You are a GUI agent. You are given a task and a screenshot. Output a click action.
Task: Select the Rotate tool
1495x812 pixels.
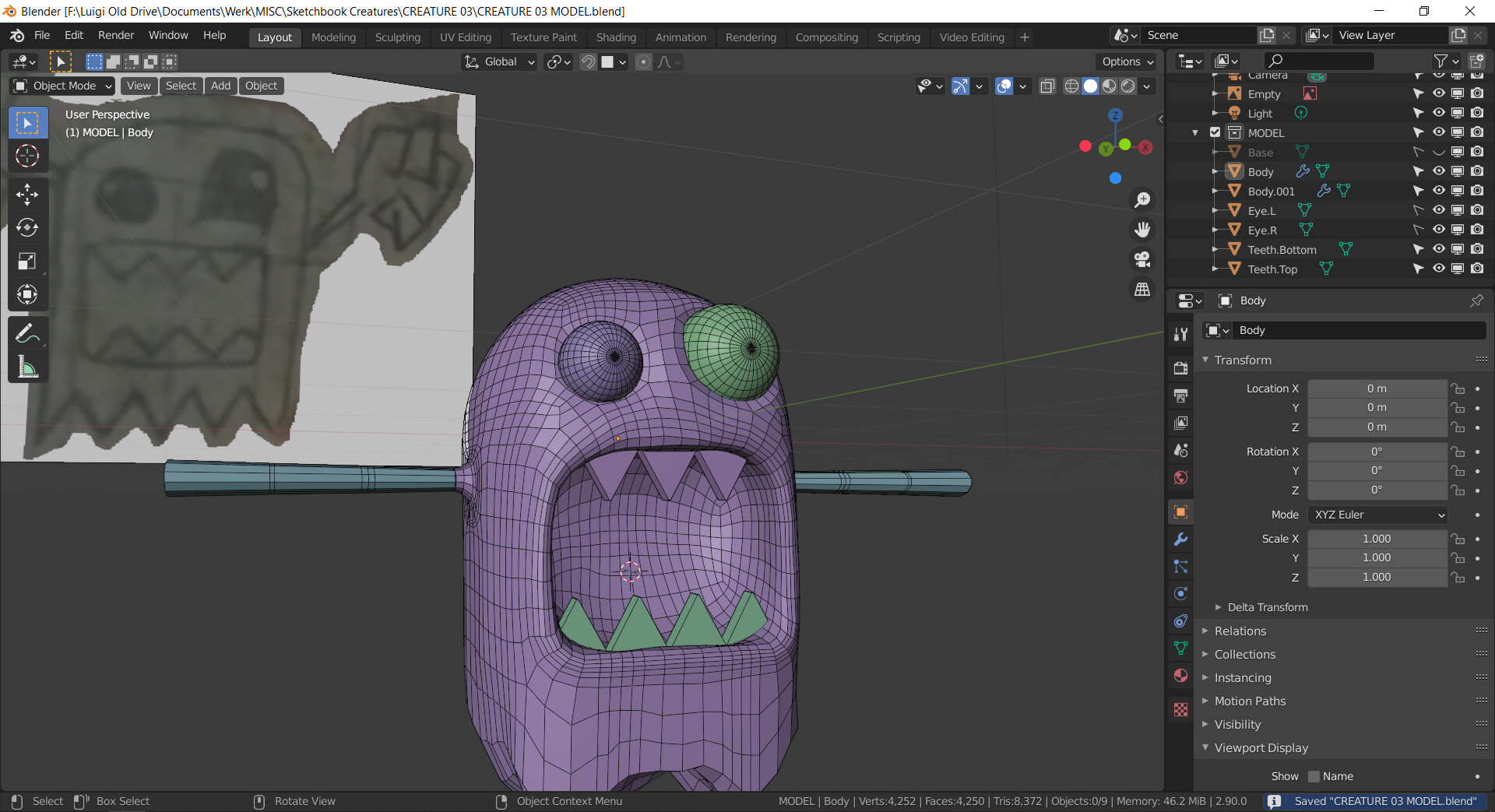click(27, 228)
